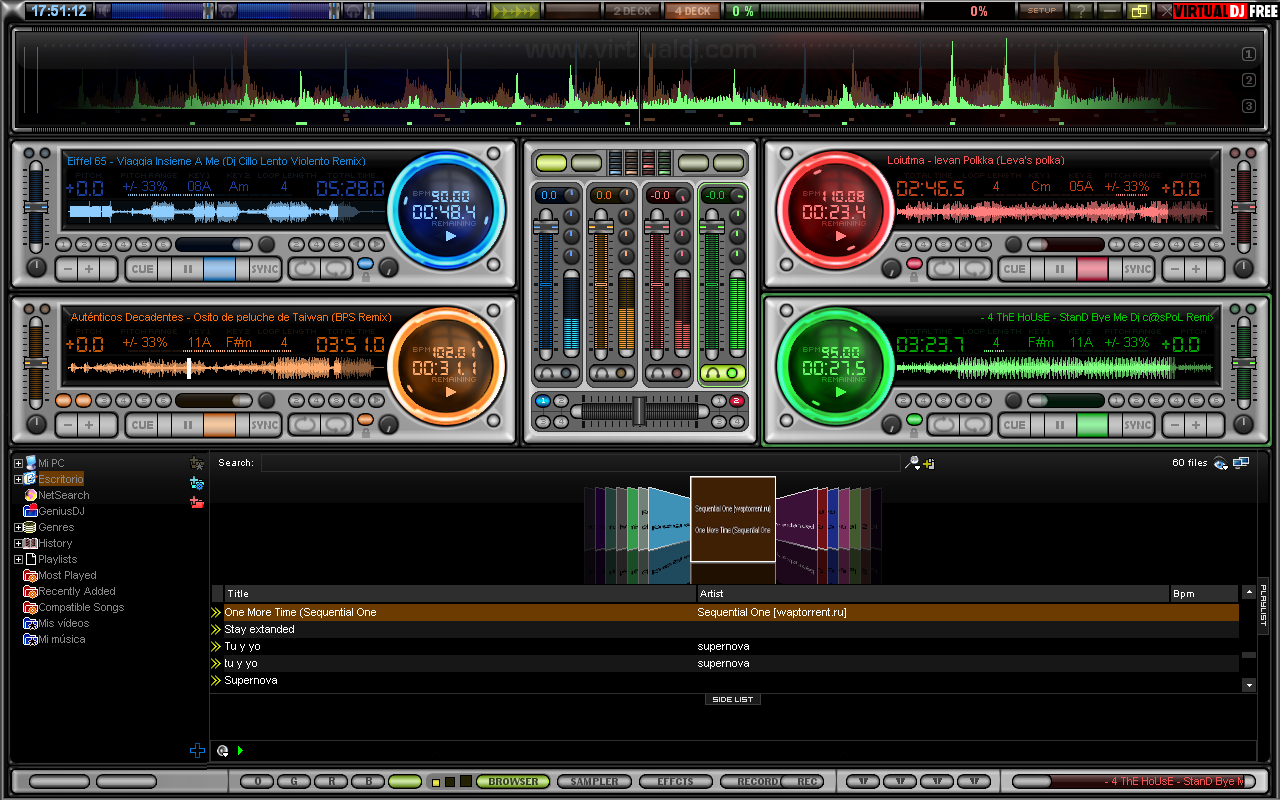Click the search options magnifier icon
The image size is (1280, 800).
point(911,463)
